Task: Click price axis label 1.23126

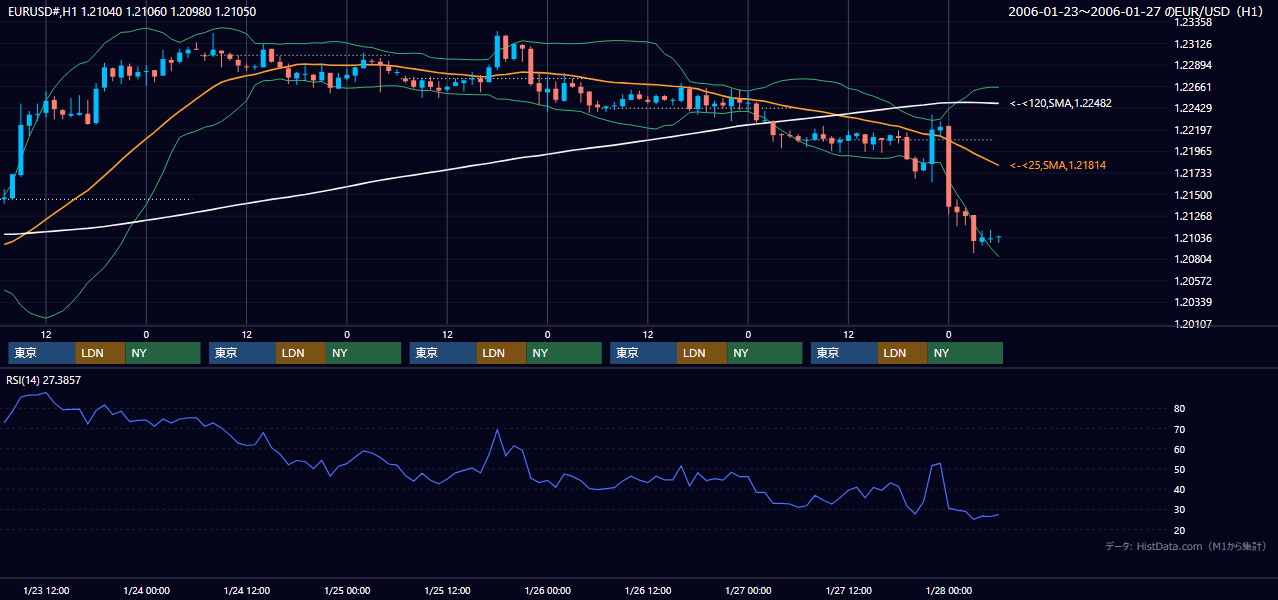Action: (x=1193, y=44)
